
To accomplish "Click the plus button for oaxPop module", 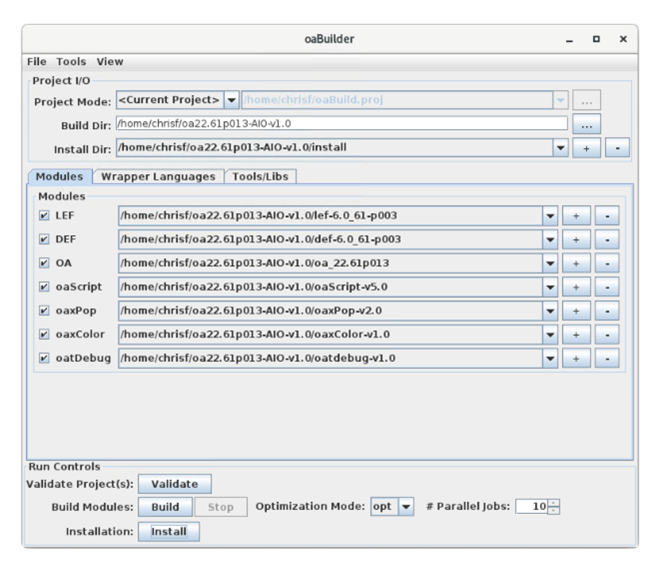I will tap(576, 311).
